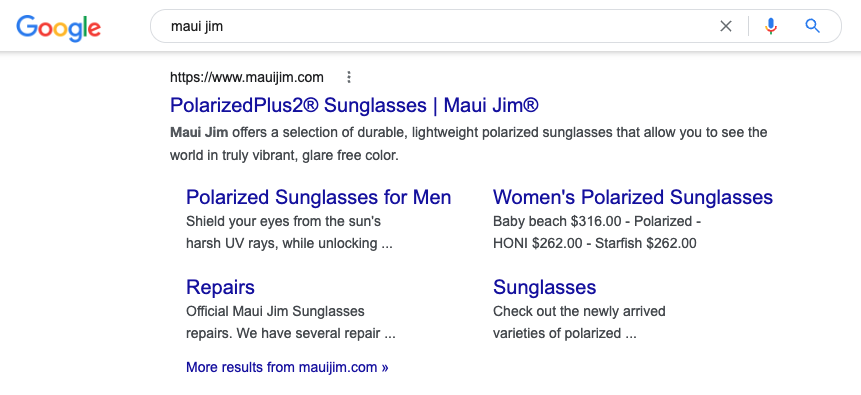Submit search with magnifying glass icon
The width and height of the screenshot is (861, 395).
pyautogui.click(x=813, y=26)
